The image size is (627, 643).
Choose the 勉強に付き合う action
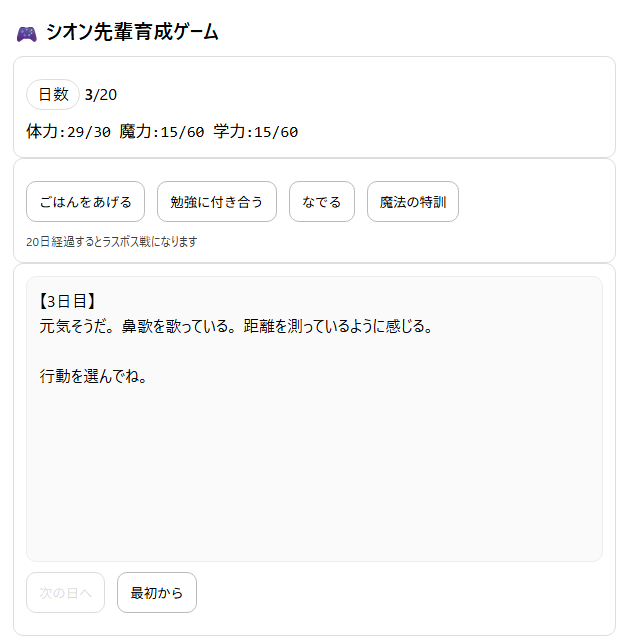(x=216, y=202)
